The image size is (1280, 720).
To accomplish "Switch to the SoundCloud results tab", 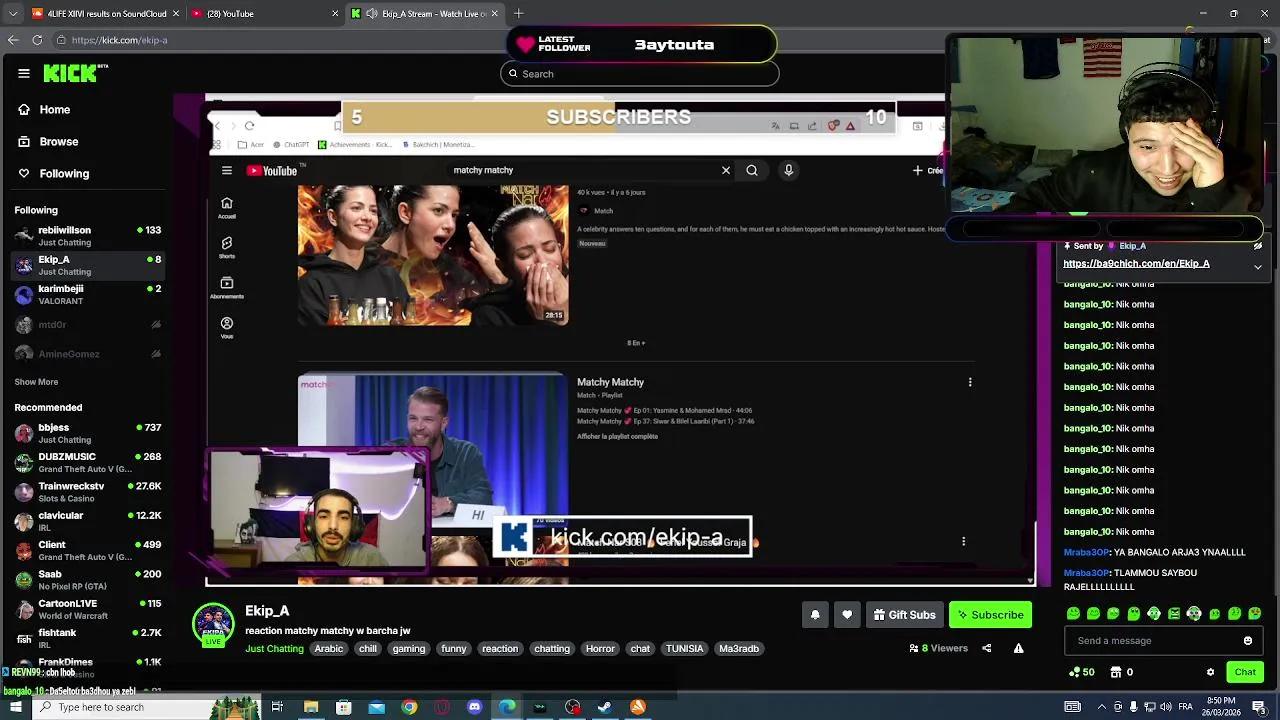I will 105,14.
